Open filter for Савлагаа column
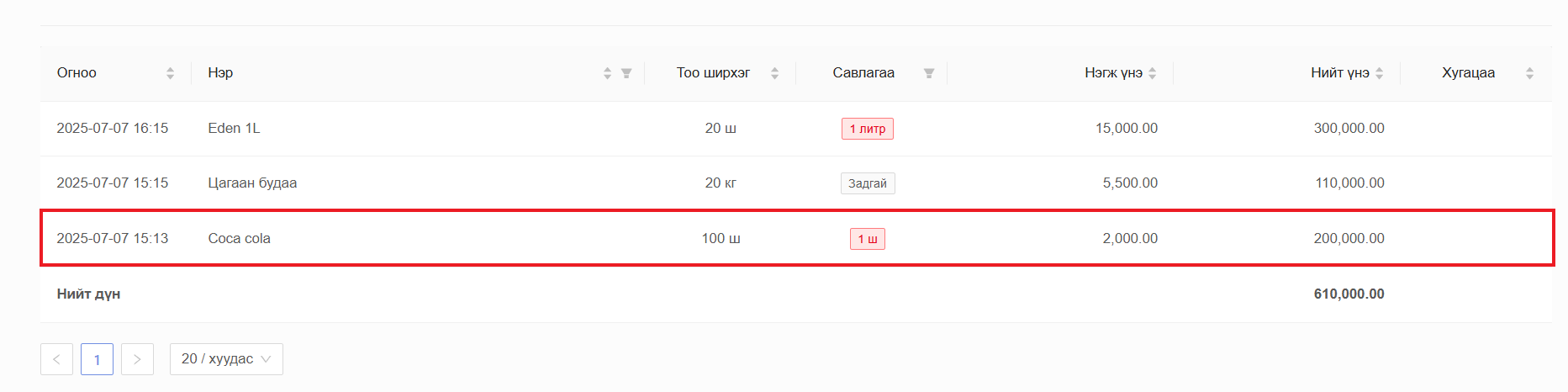Screen dimensions: 1568x392 929,73
